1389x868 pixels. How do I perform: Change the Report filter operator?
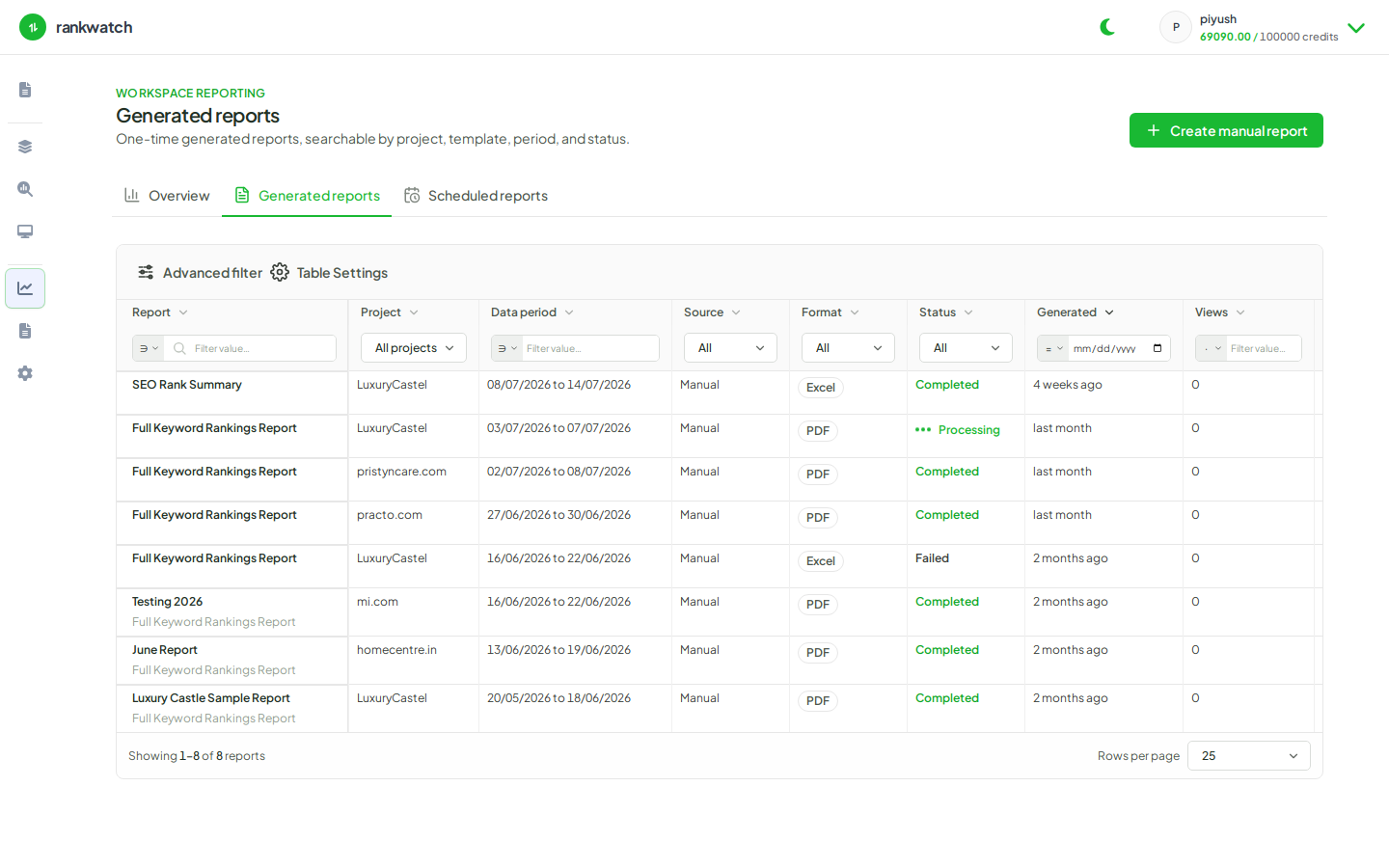pos(149,348)
